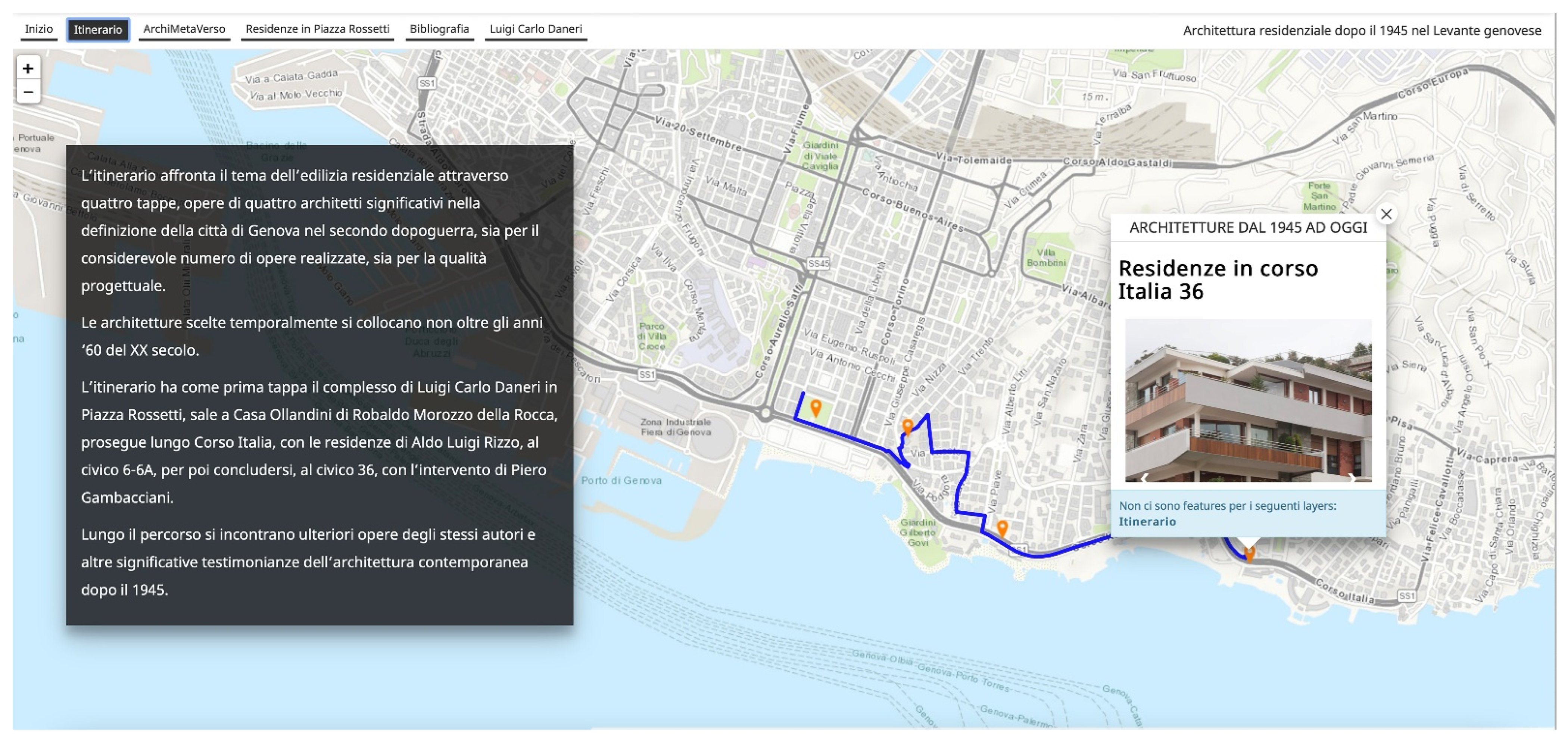Click the Piazza Rossetti orange map marker
Viewport: 1568px width, 740px height.
coord(816,407)
